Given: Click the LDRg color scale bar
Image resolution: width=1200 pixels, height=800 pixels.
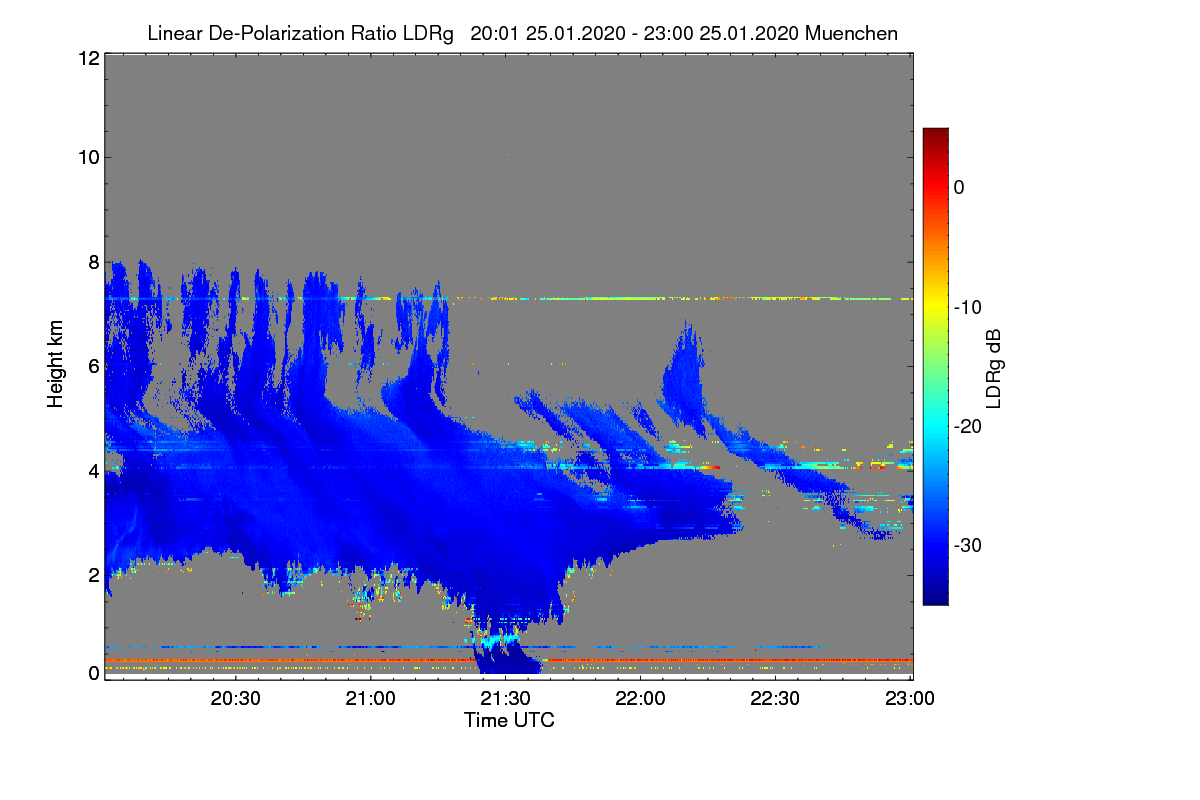Looking at the screenshot, I should point(935,366).
